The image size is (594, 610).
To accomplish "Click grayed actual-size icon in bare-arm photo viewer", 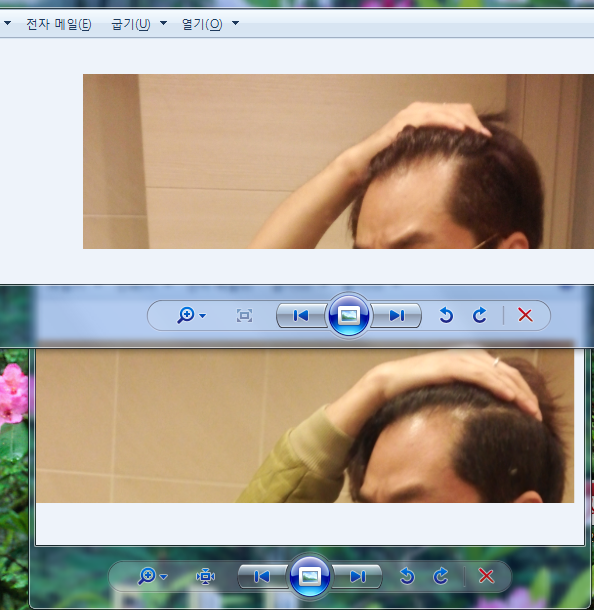I will [x=244, y=316].
